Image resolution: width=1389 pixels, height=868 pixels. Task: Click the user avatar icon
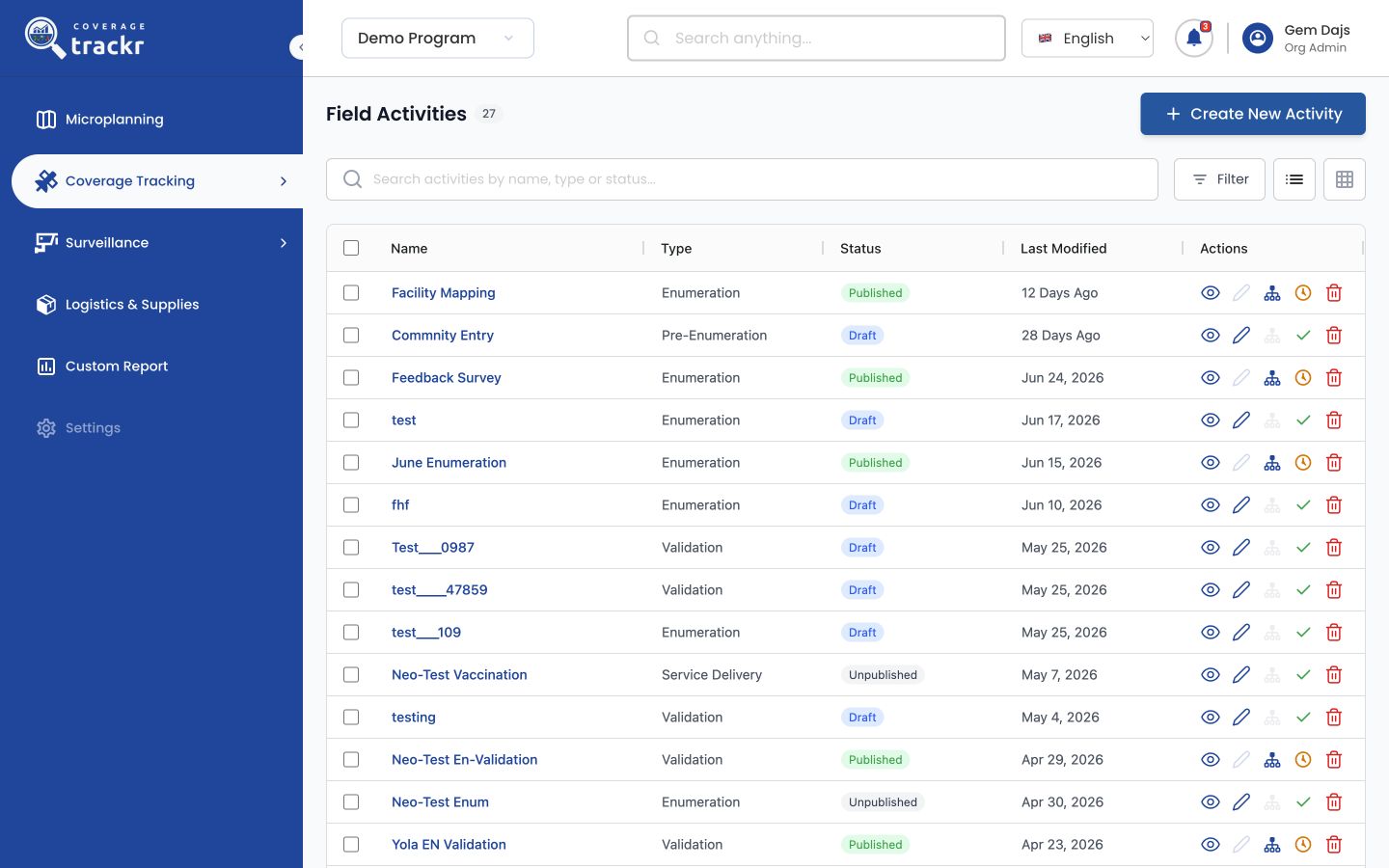point(1258,39)
